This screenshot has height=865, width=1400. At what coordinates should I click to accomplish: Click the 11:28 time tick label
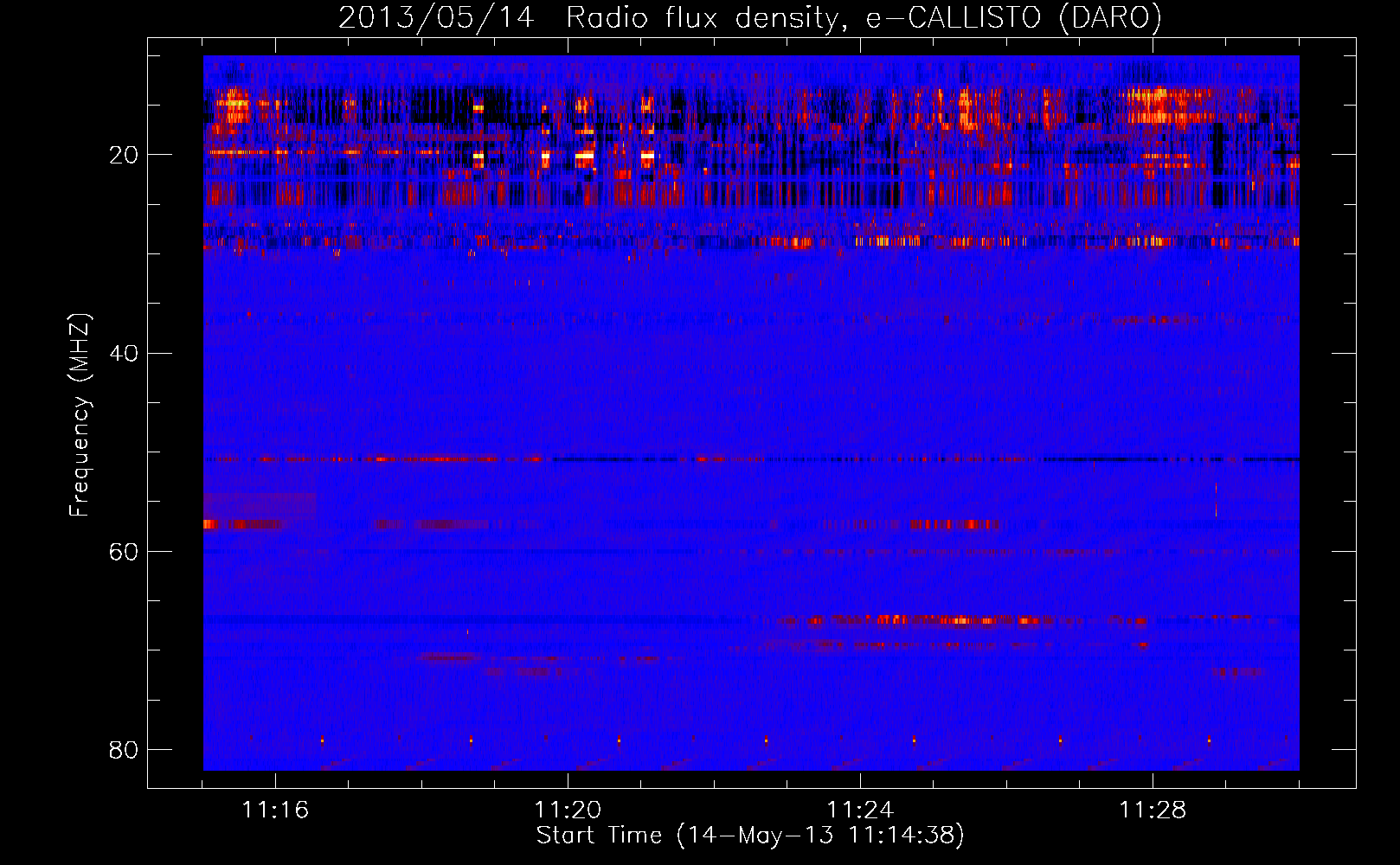(1153, 811)
